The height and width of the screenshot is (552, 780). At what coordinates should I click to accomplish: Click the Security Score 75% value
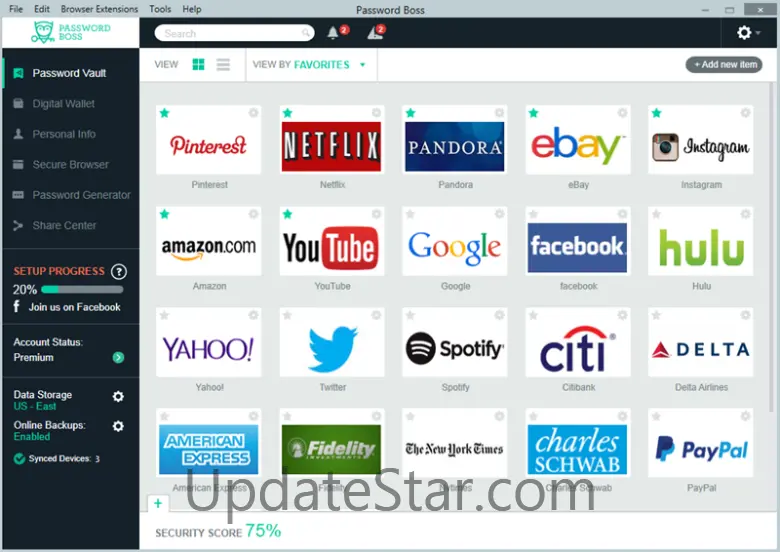click(x=263, y=531)
